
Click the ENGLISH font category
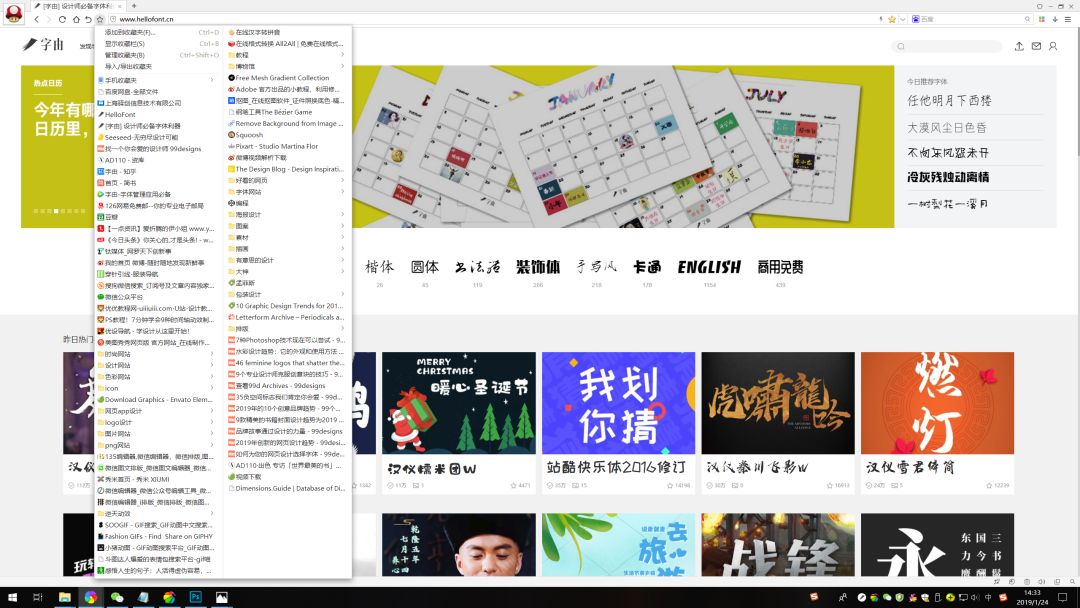pyautogui.click(x=709, y=267)
